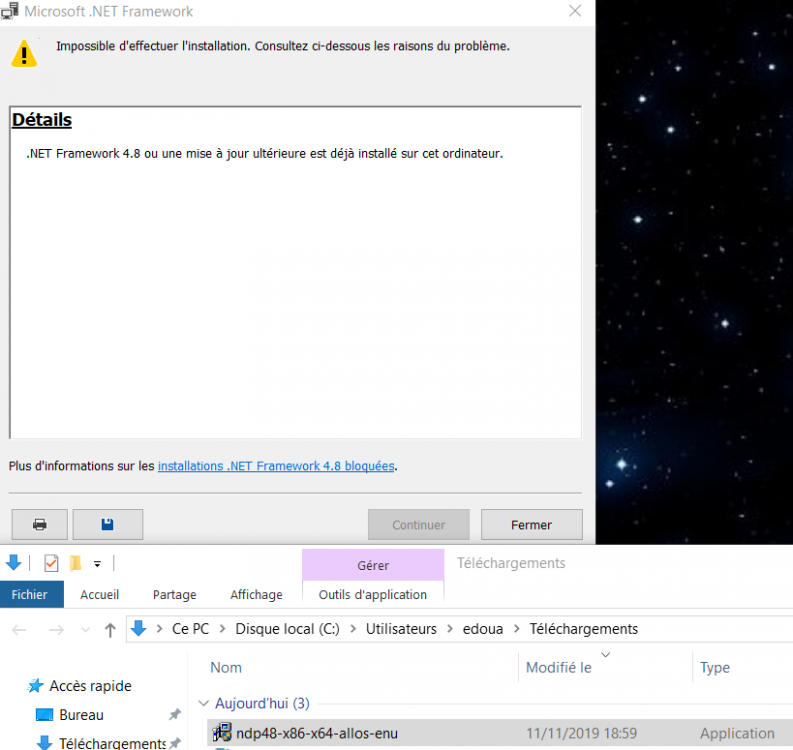Expand the chevron before Ce PC in address bar
This screenshot has height=750, width=793.
(x=159, y=629)
